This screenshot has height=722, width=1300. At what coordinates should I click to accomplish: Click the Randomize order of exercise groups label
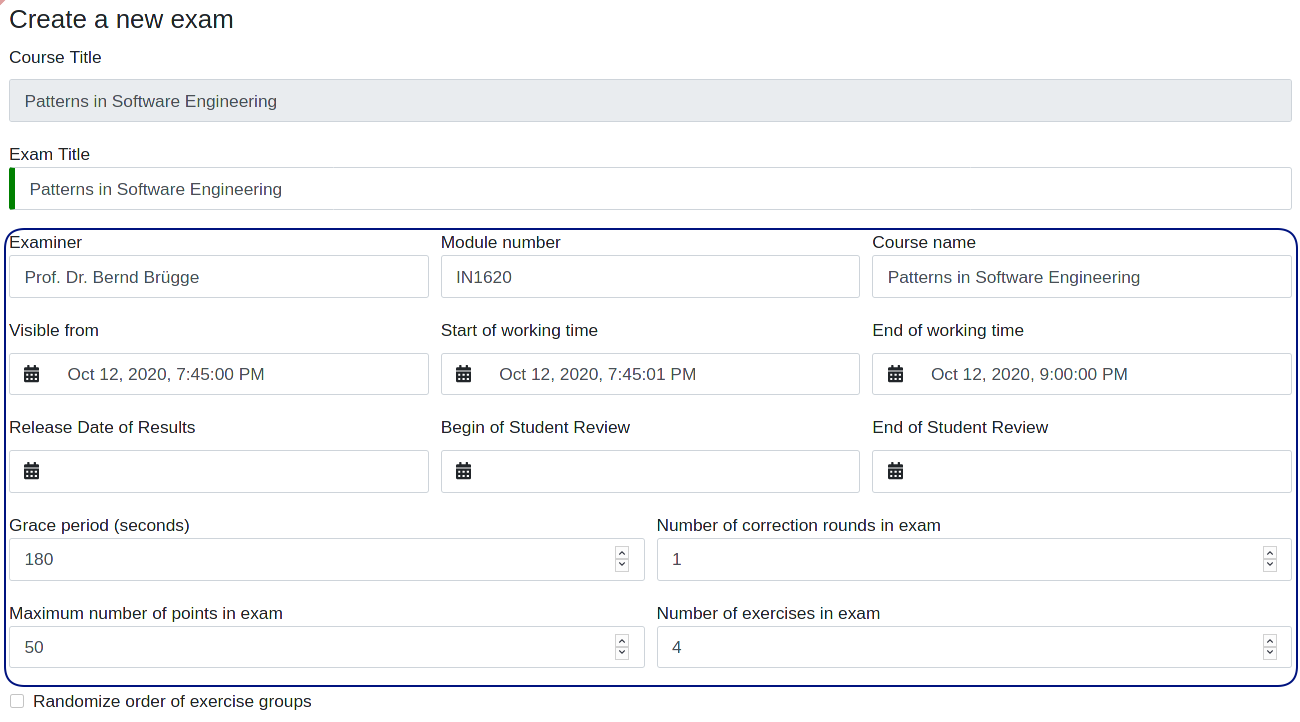[172, 701]
